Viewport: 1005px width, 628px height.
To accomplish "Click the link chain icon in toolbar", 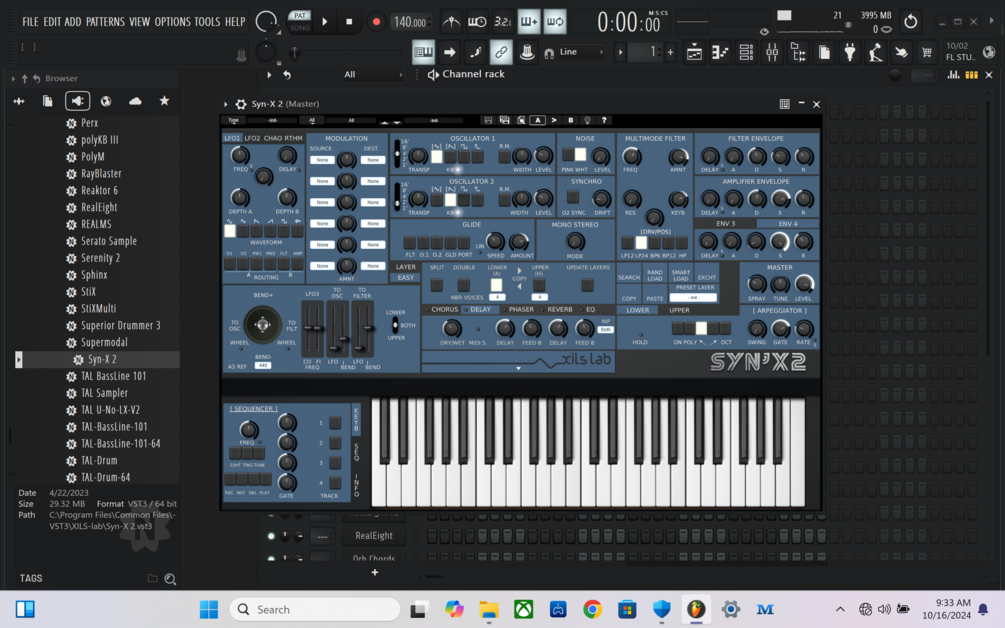I will (x=501, y=53).
